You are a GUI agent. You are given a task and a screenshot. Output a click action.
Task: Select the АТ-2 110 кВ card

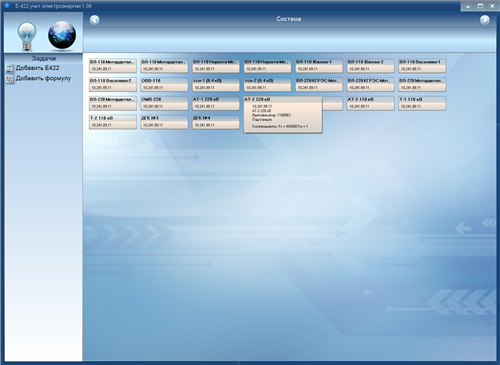click(370, 103)
